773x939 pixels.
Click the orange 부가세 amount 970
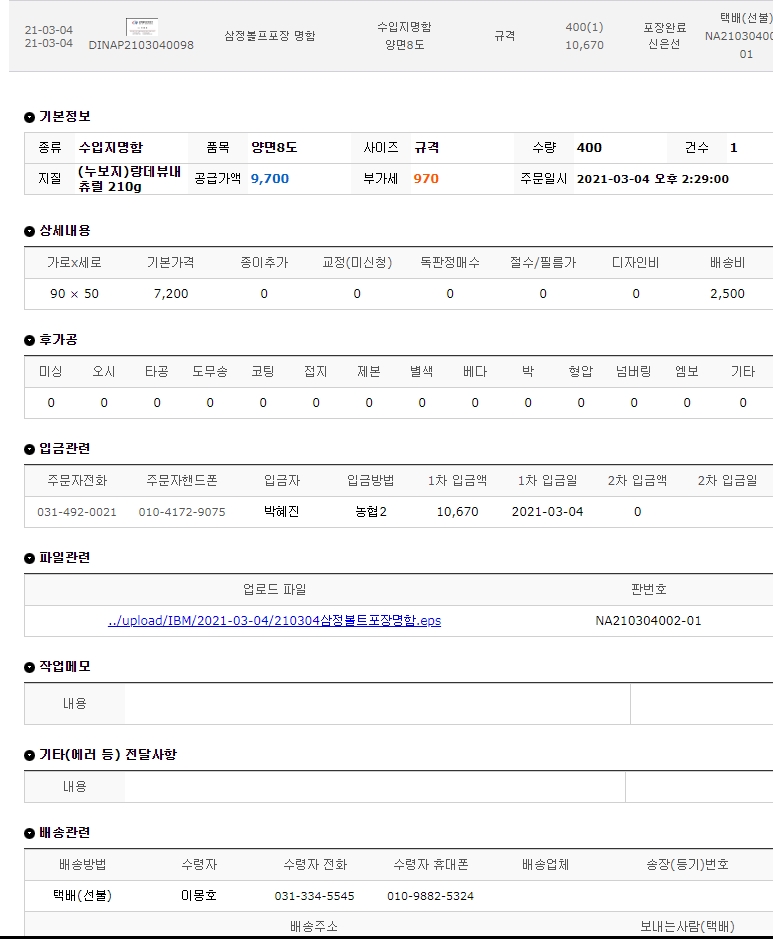point(426,179)
